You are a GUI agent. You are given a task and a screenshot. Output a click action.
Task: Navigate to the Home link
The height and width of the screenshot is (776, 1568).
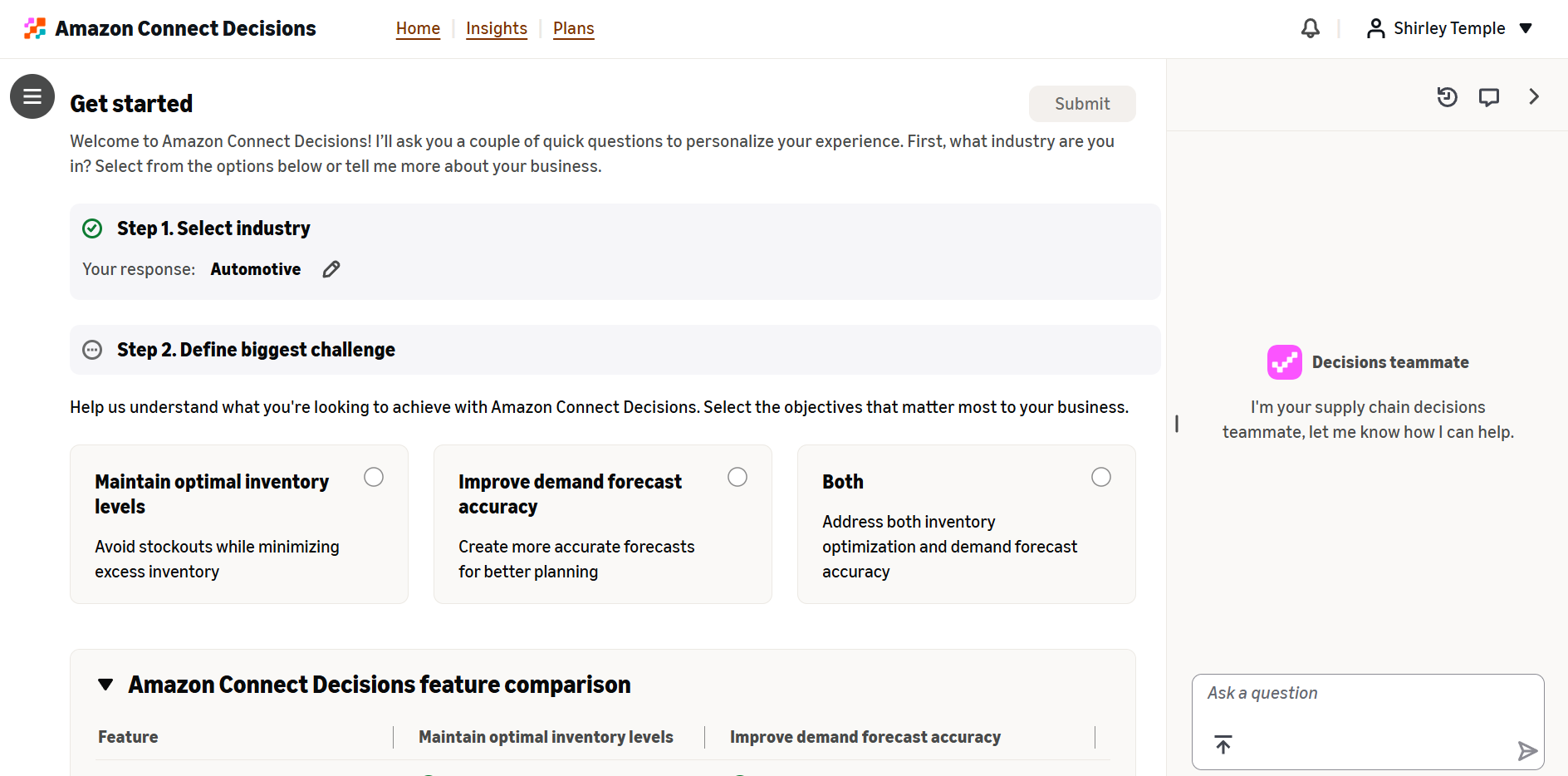click(418, 28)
